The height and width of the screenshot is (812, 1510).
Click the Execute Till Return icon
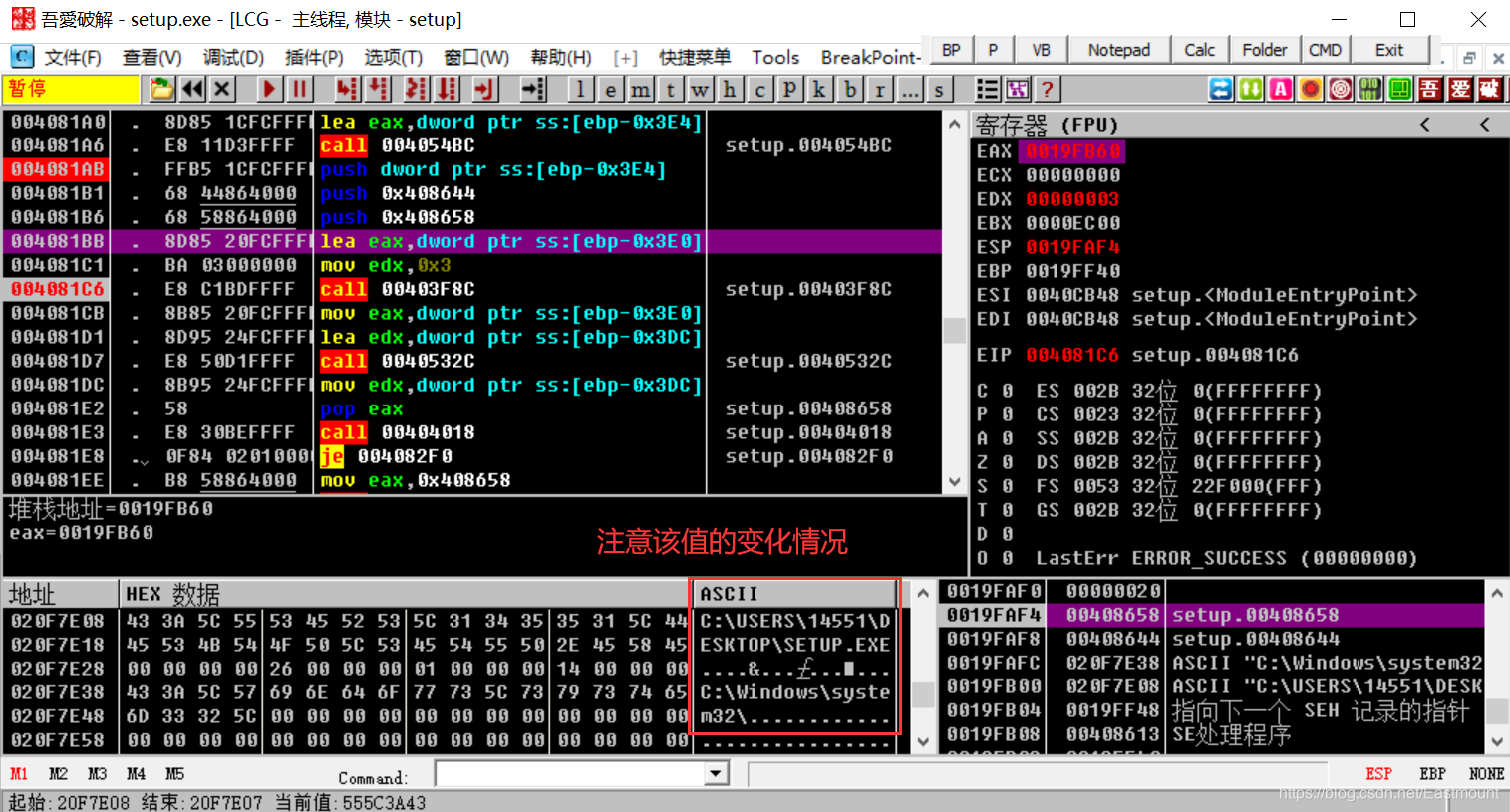tap(484, 89)
